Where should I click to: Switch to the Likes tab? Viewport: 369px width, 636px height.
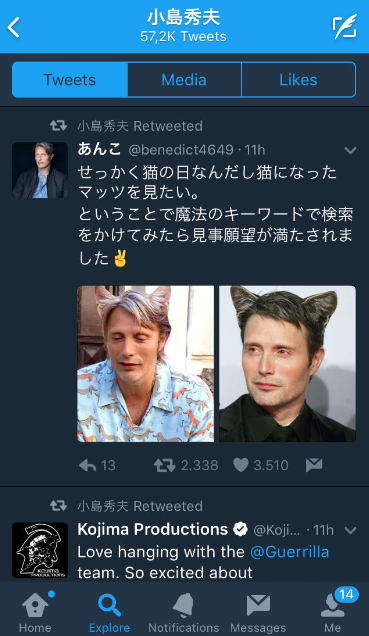pos(298,80)
